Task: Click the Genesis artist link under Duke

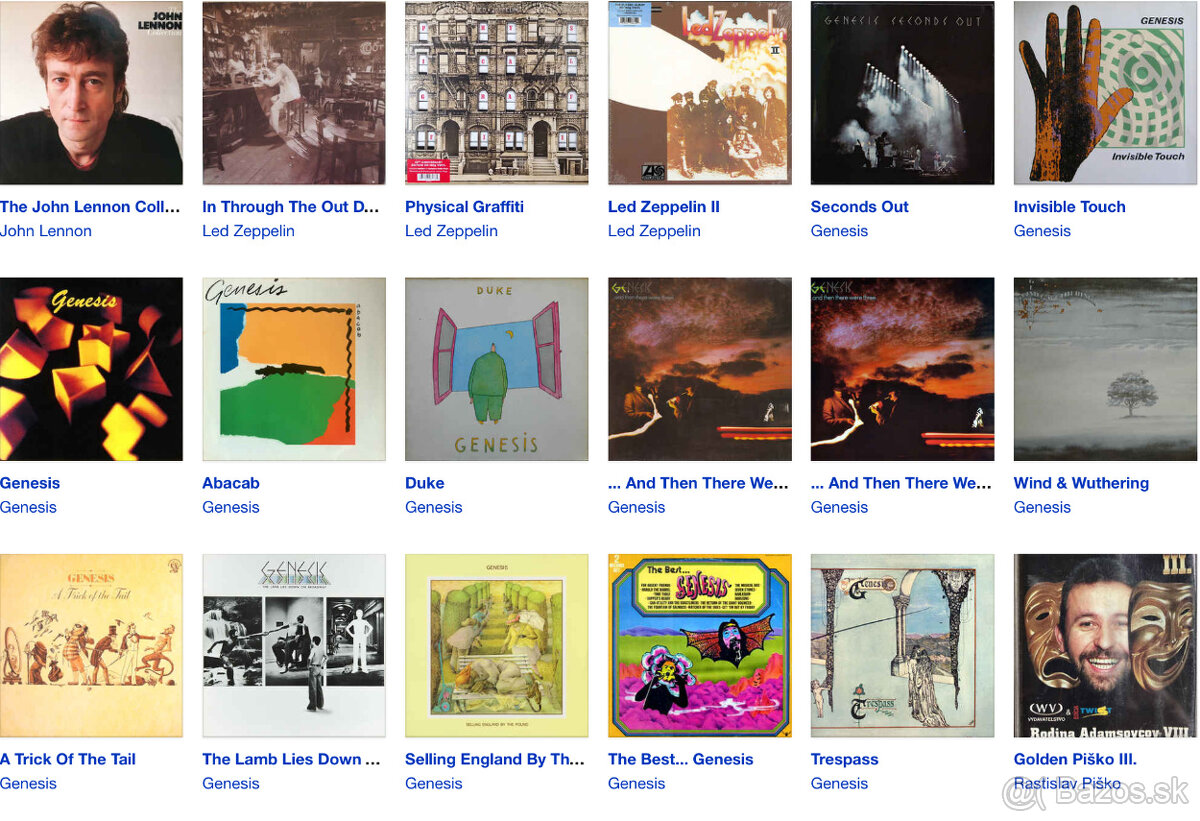Action: pos(434,507)
